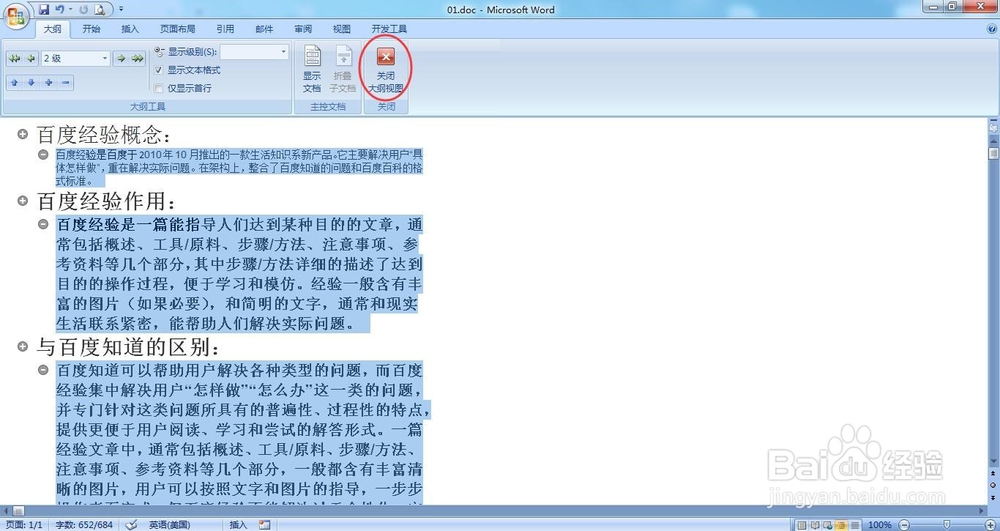Promote the outline item one level
Screen dimensions: 1000x531
tap(31, 59)
